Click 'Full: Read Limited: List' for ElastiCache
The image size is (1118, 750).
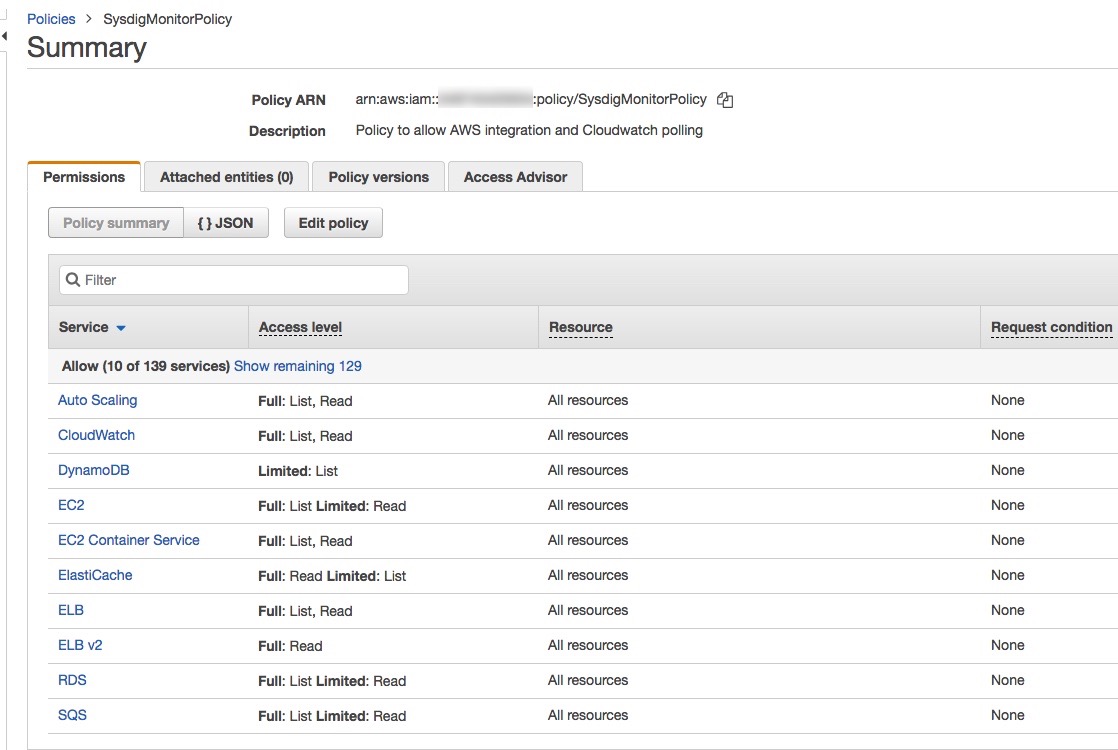point(332,575)
